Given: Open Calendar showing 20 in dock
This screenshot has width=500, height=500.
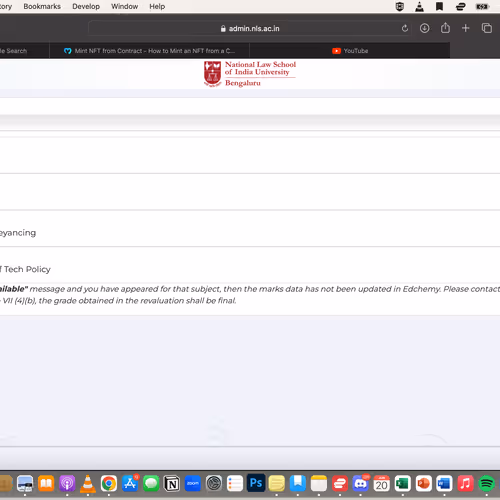Looking at the screenshot, I should point(382,483).
